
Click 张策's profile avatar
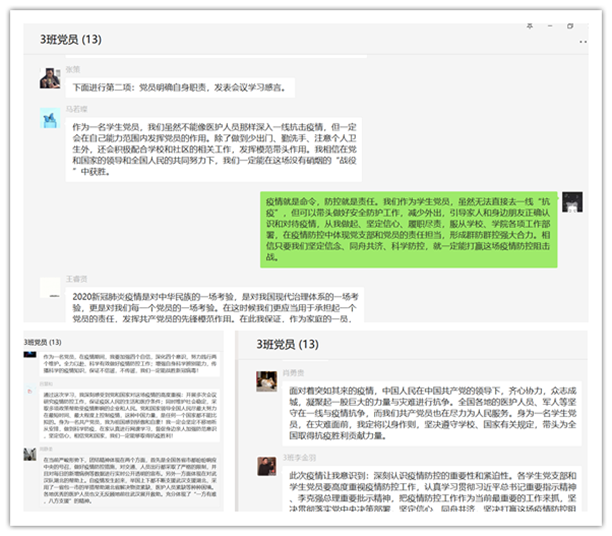tap(49, 79)
